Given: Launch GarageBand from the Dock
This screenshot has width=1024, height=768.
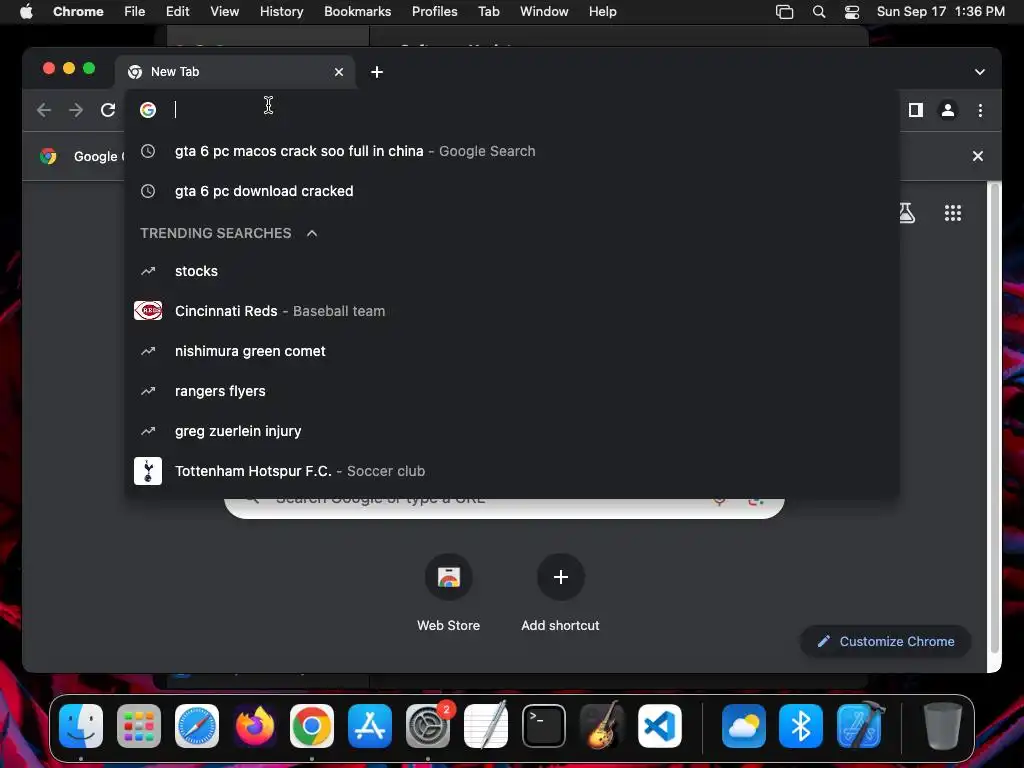Looking at the screenshot, I should click(601, 726).
